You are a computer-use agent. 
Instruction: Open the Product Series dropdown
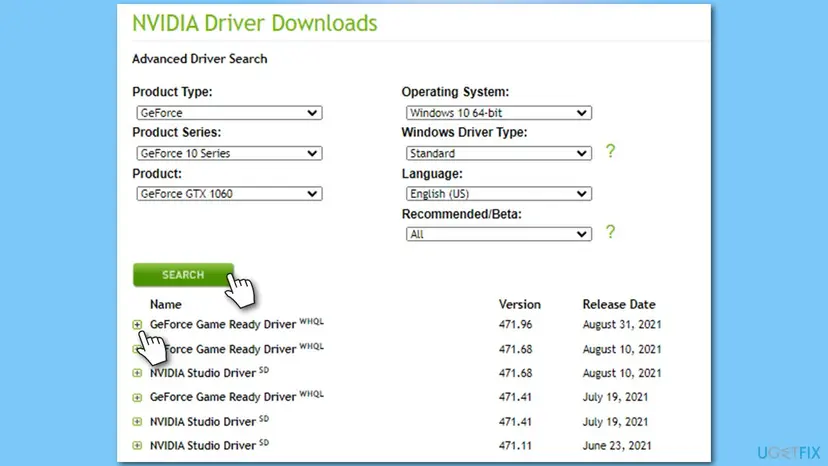tap(229, 153)
